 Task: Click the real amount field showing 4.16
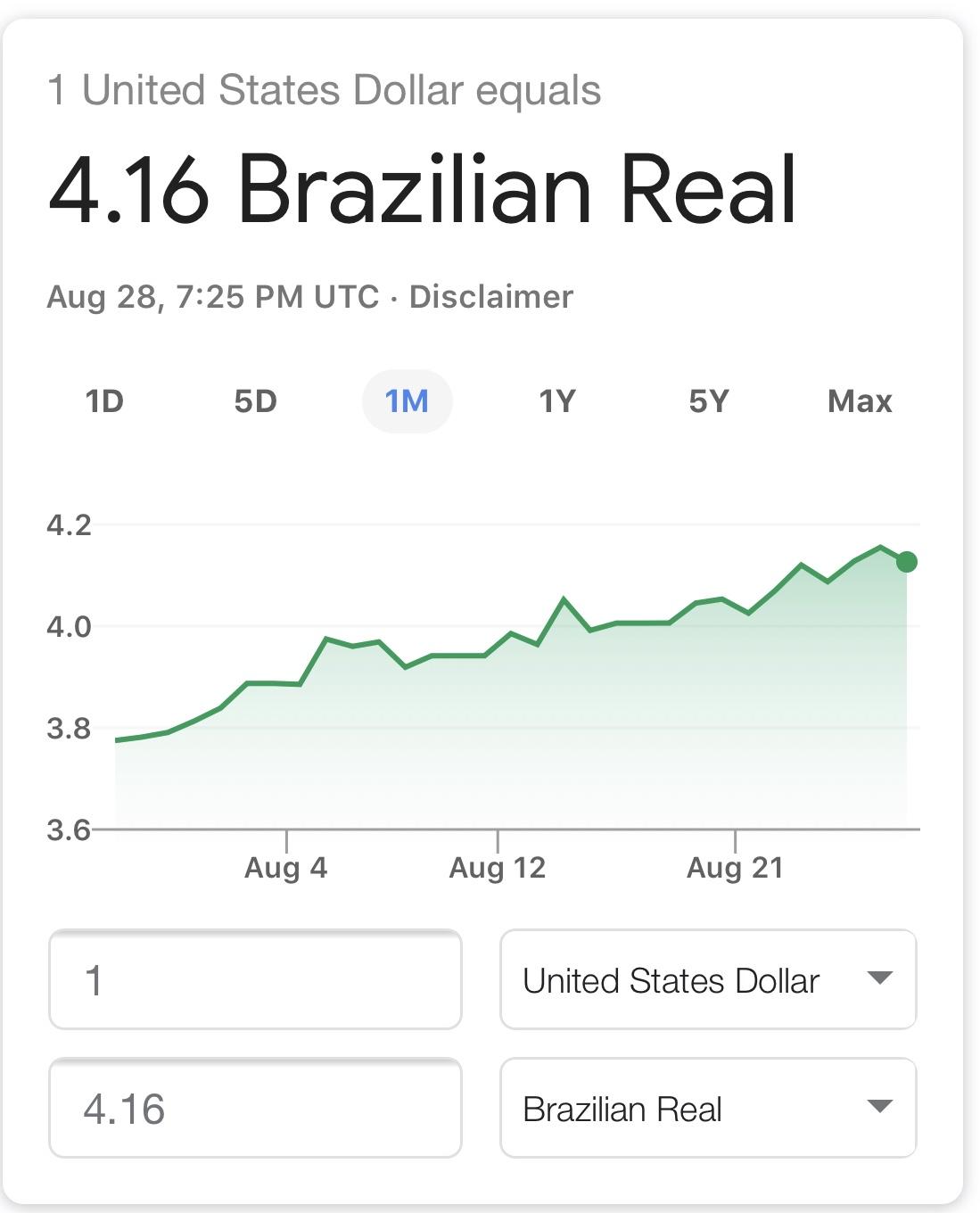[255, 1108]
